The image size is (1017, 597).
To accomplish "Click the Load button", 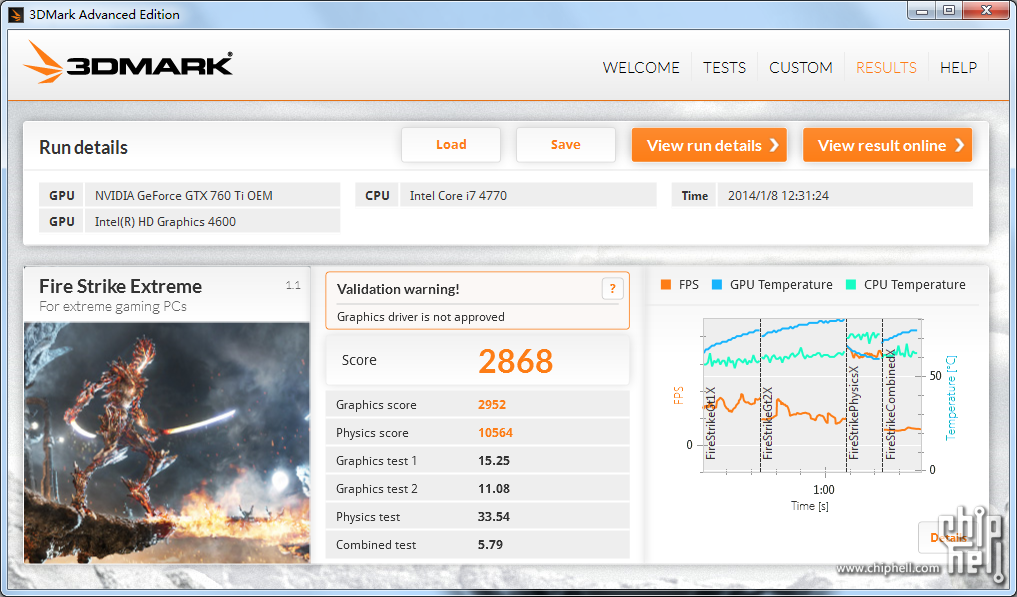I will (x=451, y=145).
